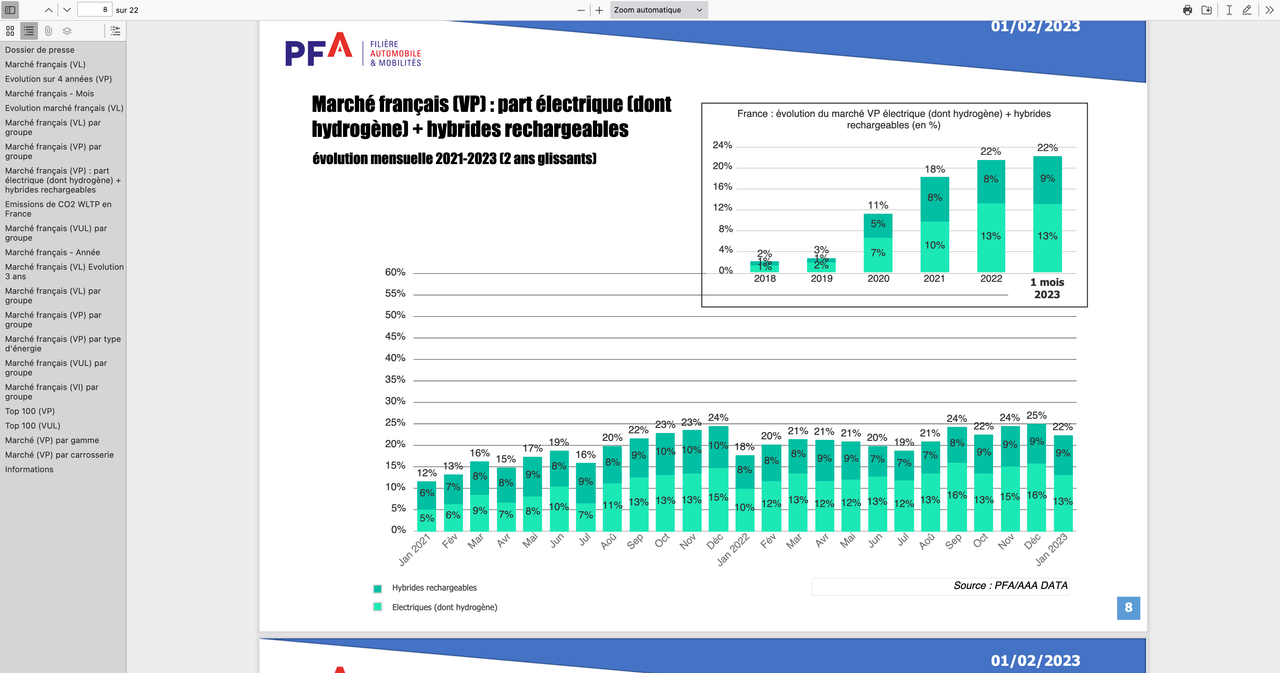
Task: Open outline entry Top 100 (VP)
Action: 30,411
